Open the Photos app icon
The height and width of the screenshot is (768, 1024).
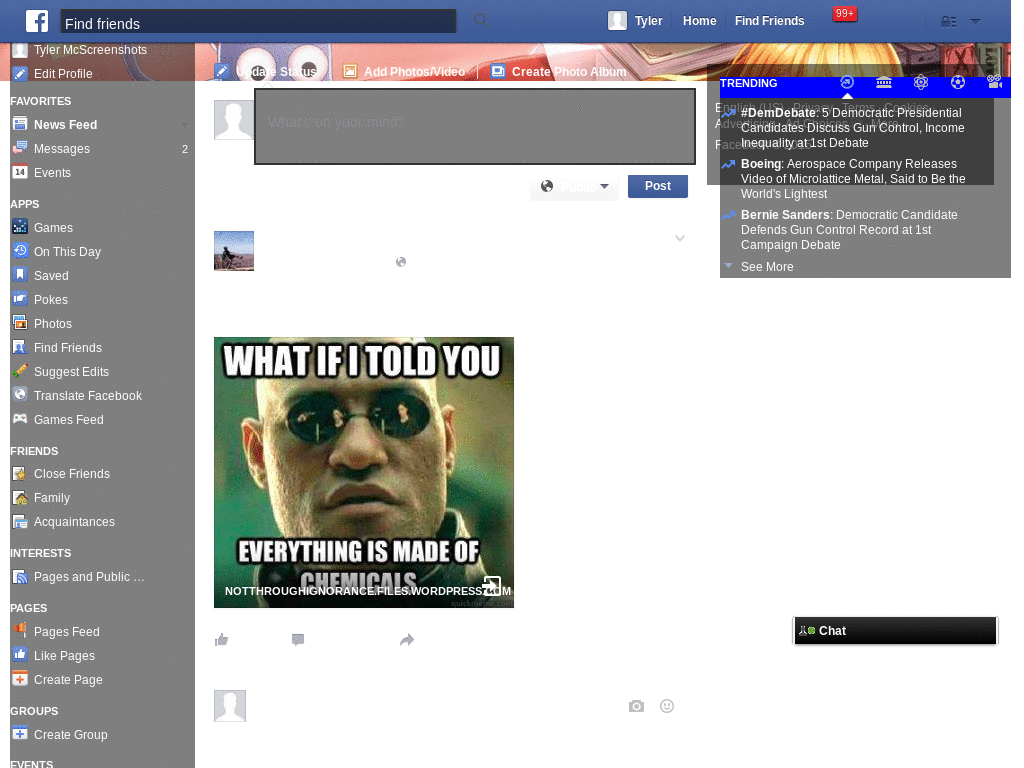tap(20, 323)
